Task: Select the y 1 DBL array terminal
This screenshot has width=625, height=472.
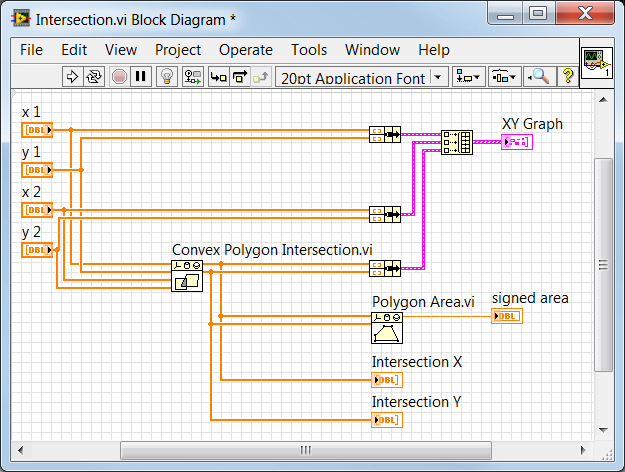Action: 37,170
